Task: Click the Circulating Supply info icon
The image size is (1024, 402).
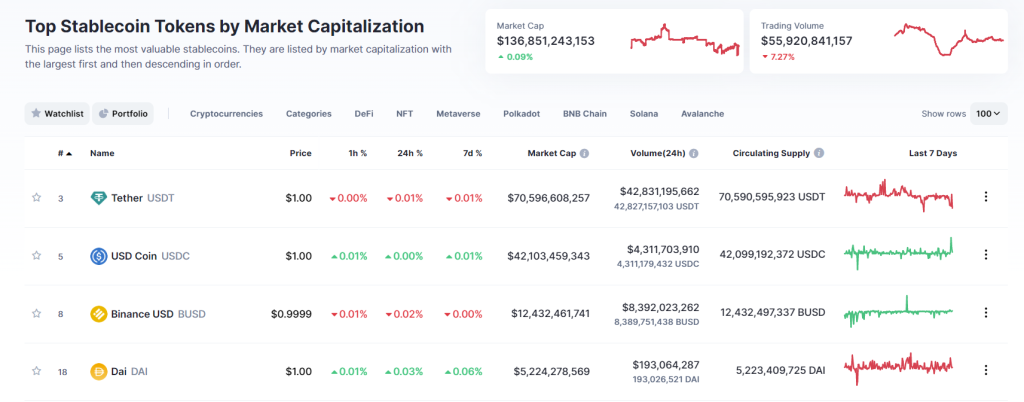Action: coord(819,153)
